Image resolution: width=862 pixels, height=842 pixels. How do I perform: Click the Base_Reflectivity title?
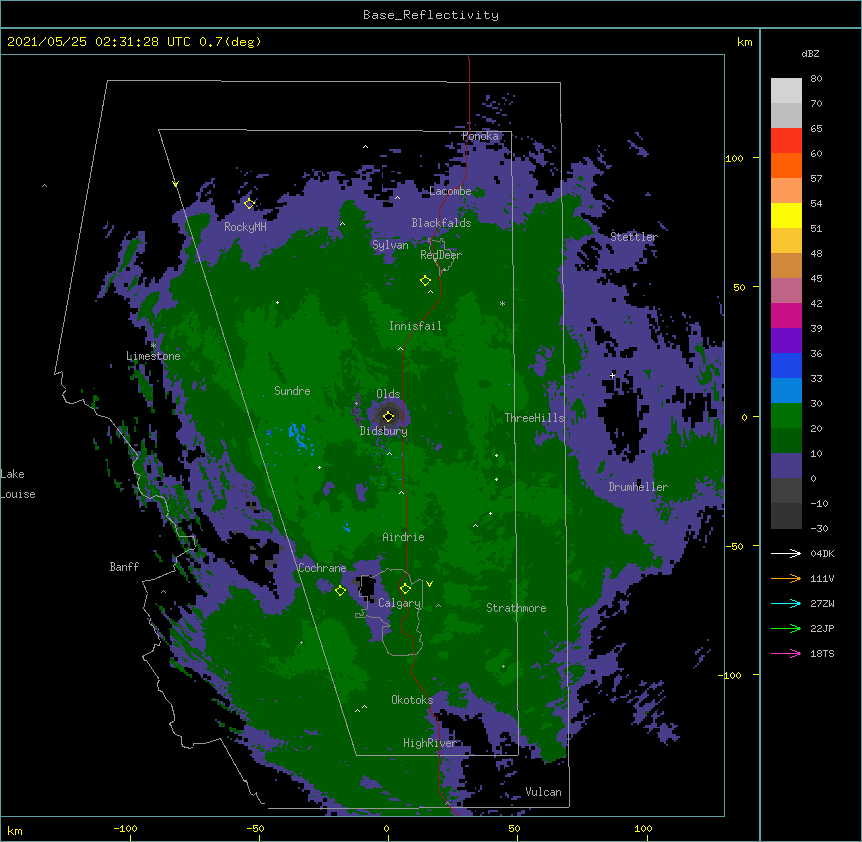pos(431,15)
